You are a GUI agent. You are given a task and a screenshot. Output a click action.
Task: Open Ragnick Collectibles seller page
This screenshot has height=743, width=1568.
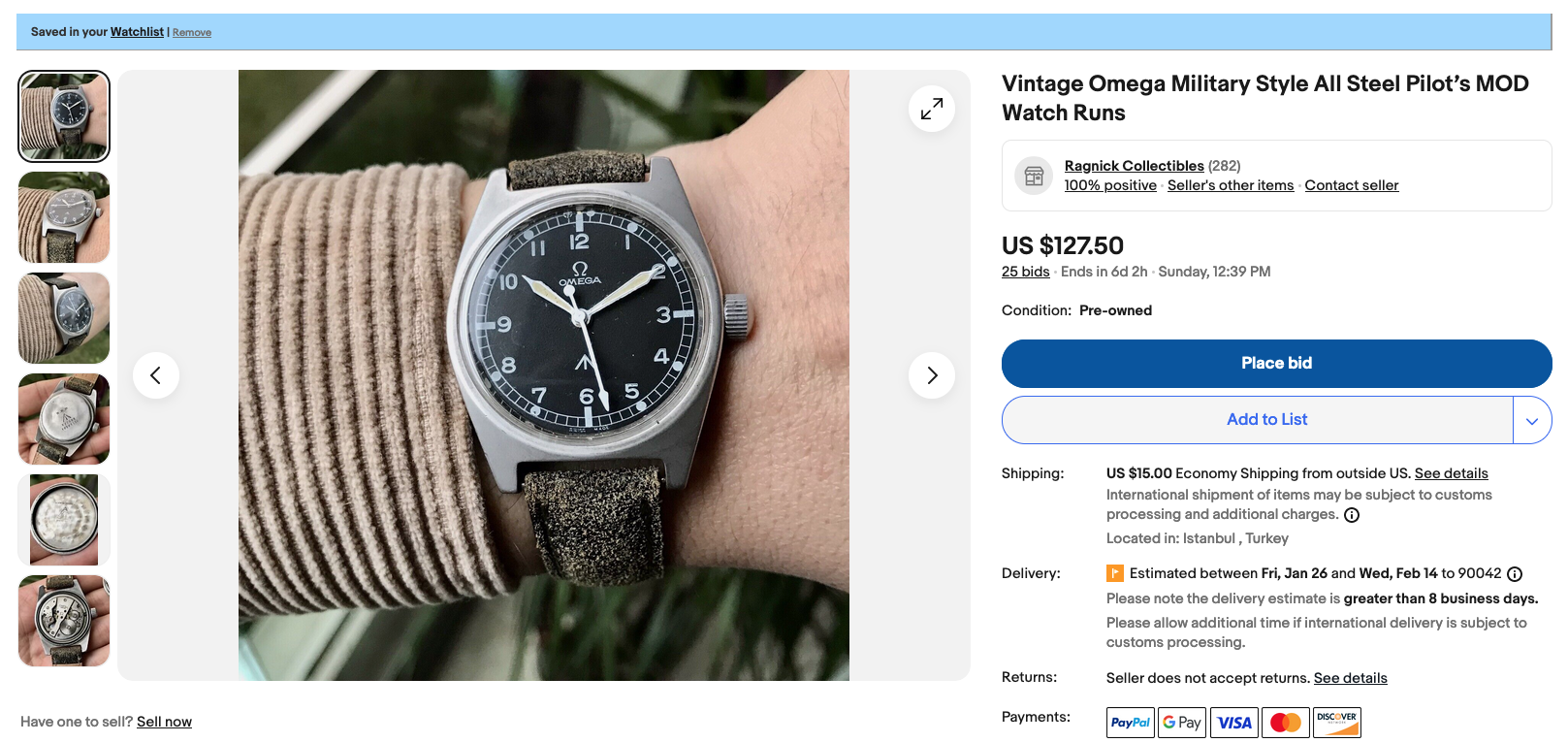(1134, 166)
